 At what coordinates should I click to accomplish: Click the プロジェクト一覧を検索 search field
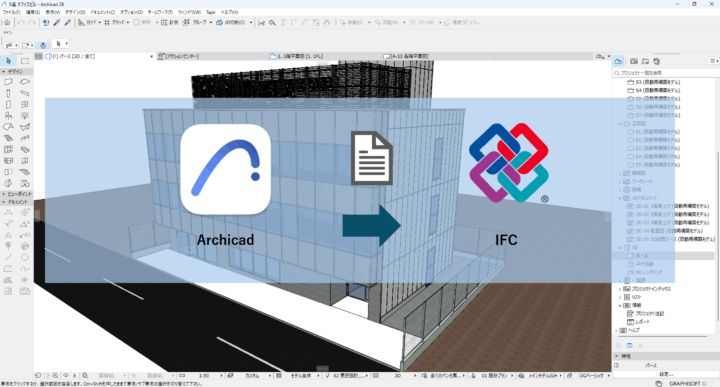(666, 73)
